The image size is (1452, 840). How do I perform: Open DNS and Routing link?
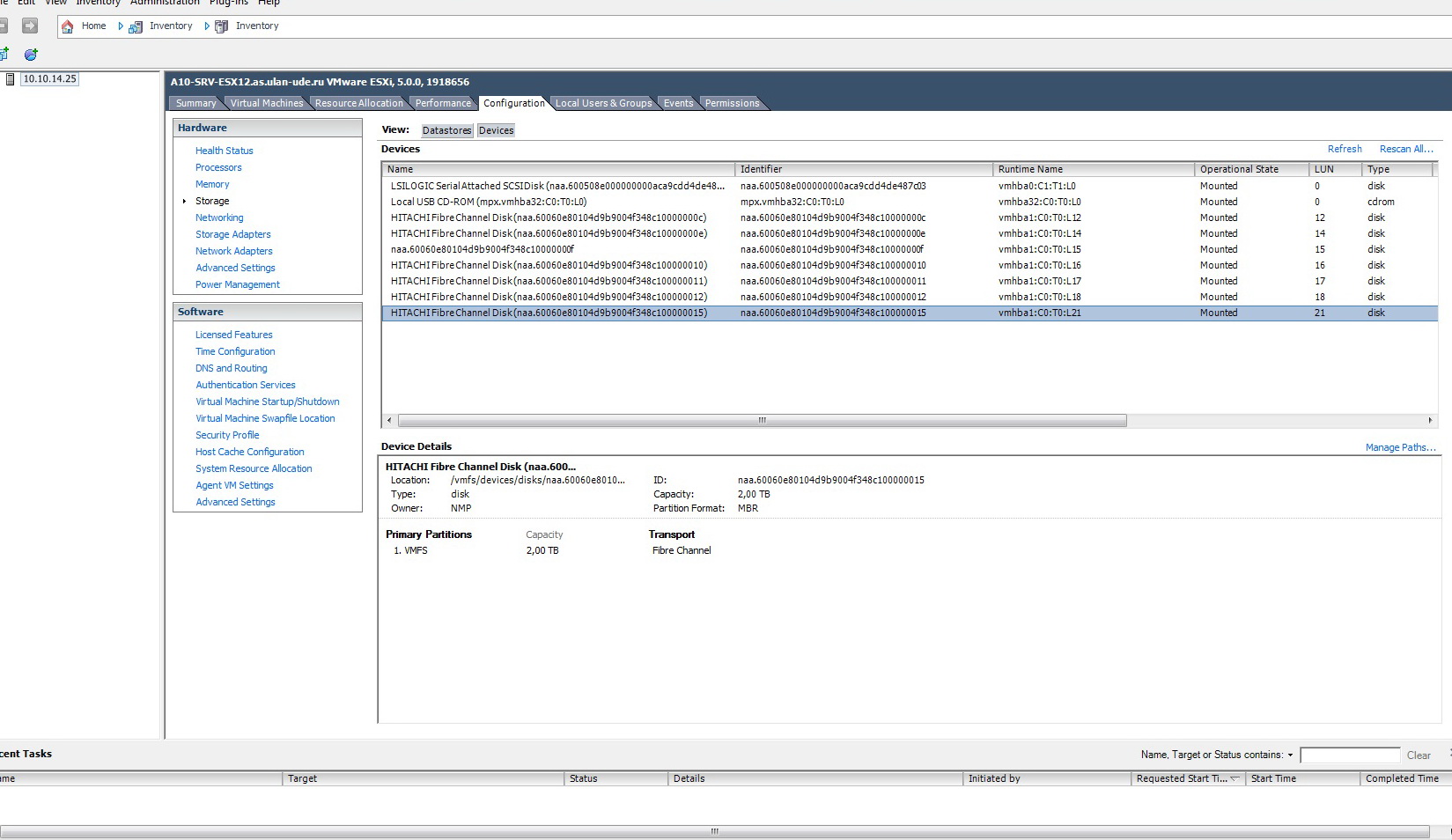pyautogui.click(x=232, y=368)
